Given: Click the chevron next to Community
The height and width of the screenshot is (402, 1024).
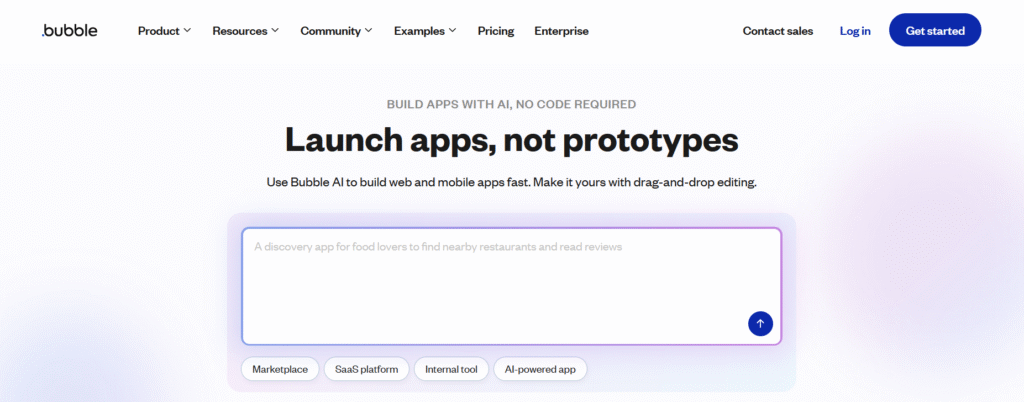Looking at the screenshot, I should click(x=369, y=31).
